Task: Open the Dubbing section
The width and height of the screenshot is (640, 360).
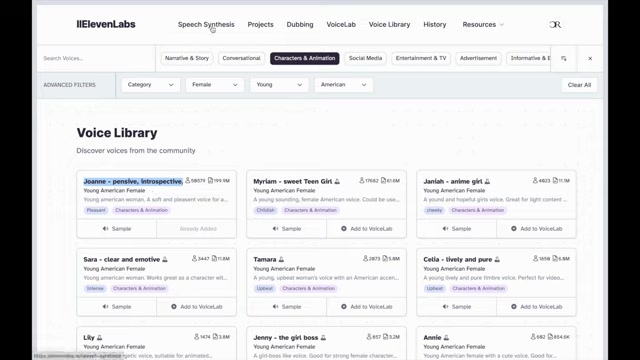Action: [300, 24]
